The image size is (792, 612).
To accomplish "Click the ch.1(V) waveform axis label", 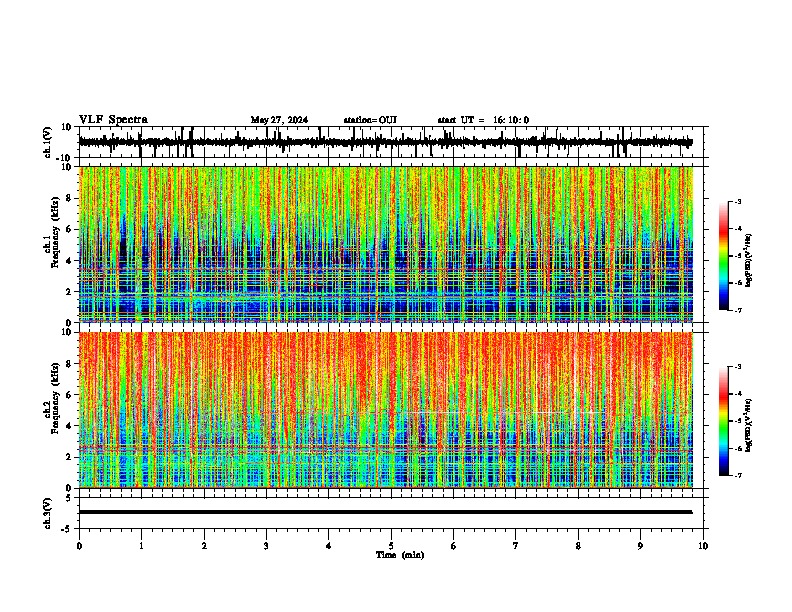I will [x=48, y=142].
